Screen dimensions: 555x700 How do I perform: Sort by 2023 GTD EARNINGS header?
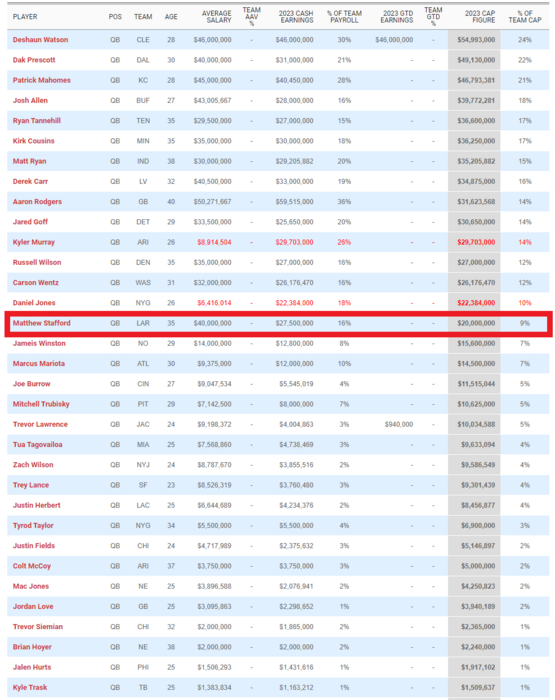(x=397, y=17)
